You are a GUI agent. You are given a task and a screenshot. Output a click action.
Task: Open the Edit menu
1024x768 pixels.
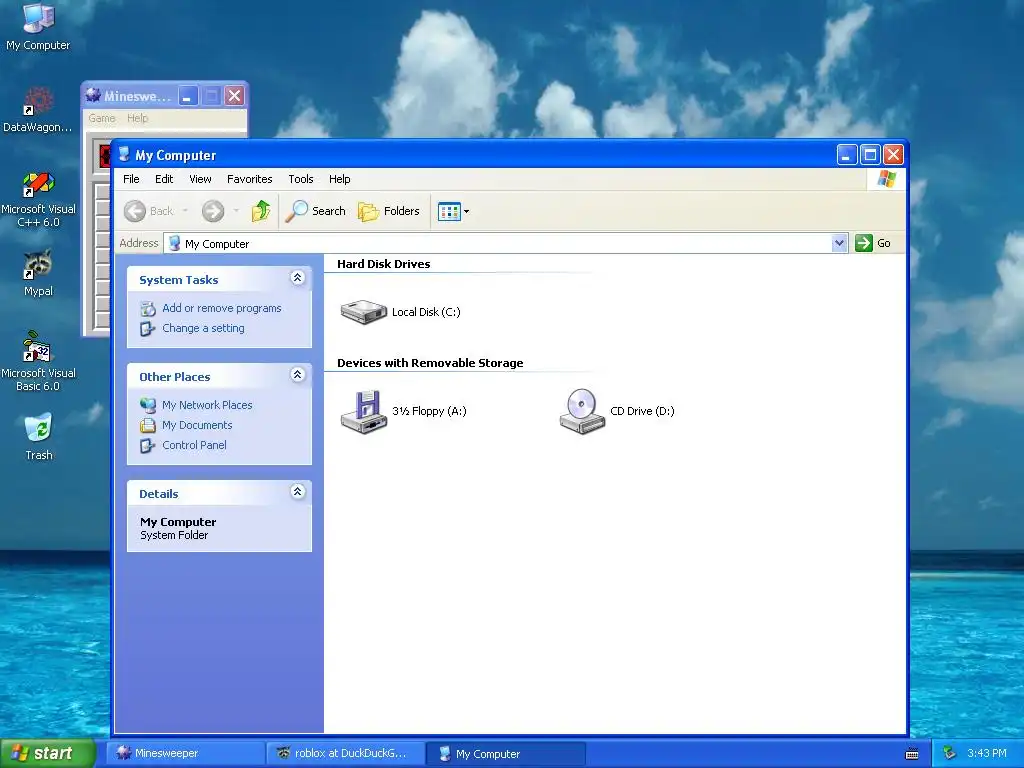(164, 179)
